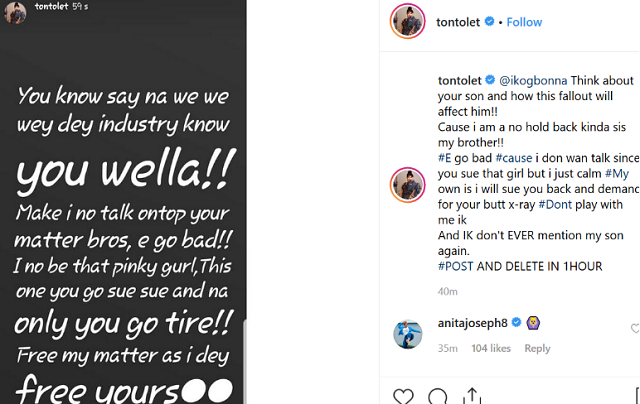Open tontolet's profile picture in the post header

click(408, 21)
